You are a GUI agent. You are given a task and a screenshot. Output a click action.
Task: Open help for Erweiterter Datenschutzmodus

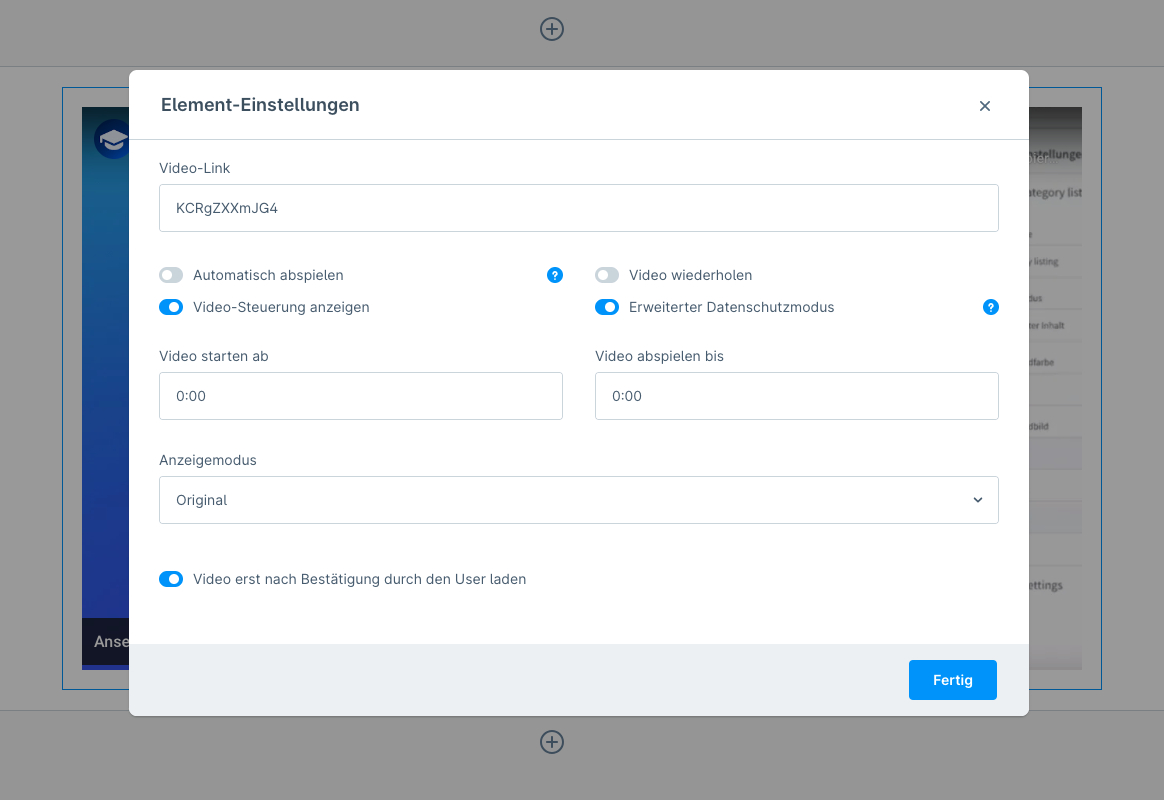(990, 307)
